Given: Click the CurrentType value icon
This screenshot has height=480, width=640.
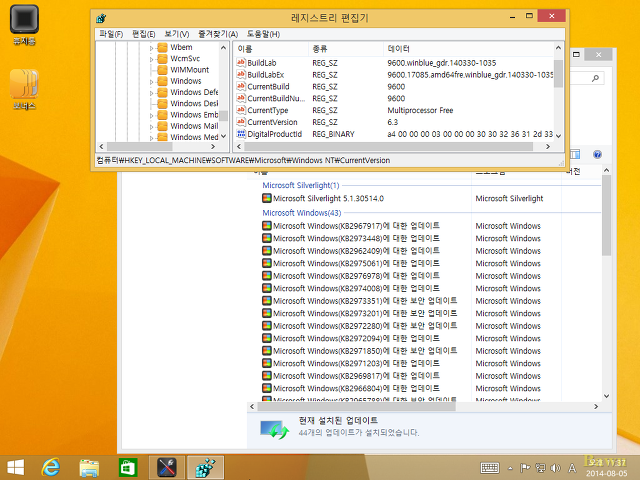Looking at the screenshot, I should [241, 110].
